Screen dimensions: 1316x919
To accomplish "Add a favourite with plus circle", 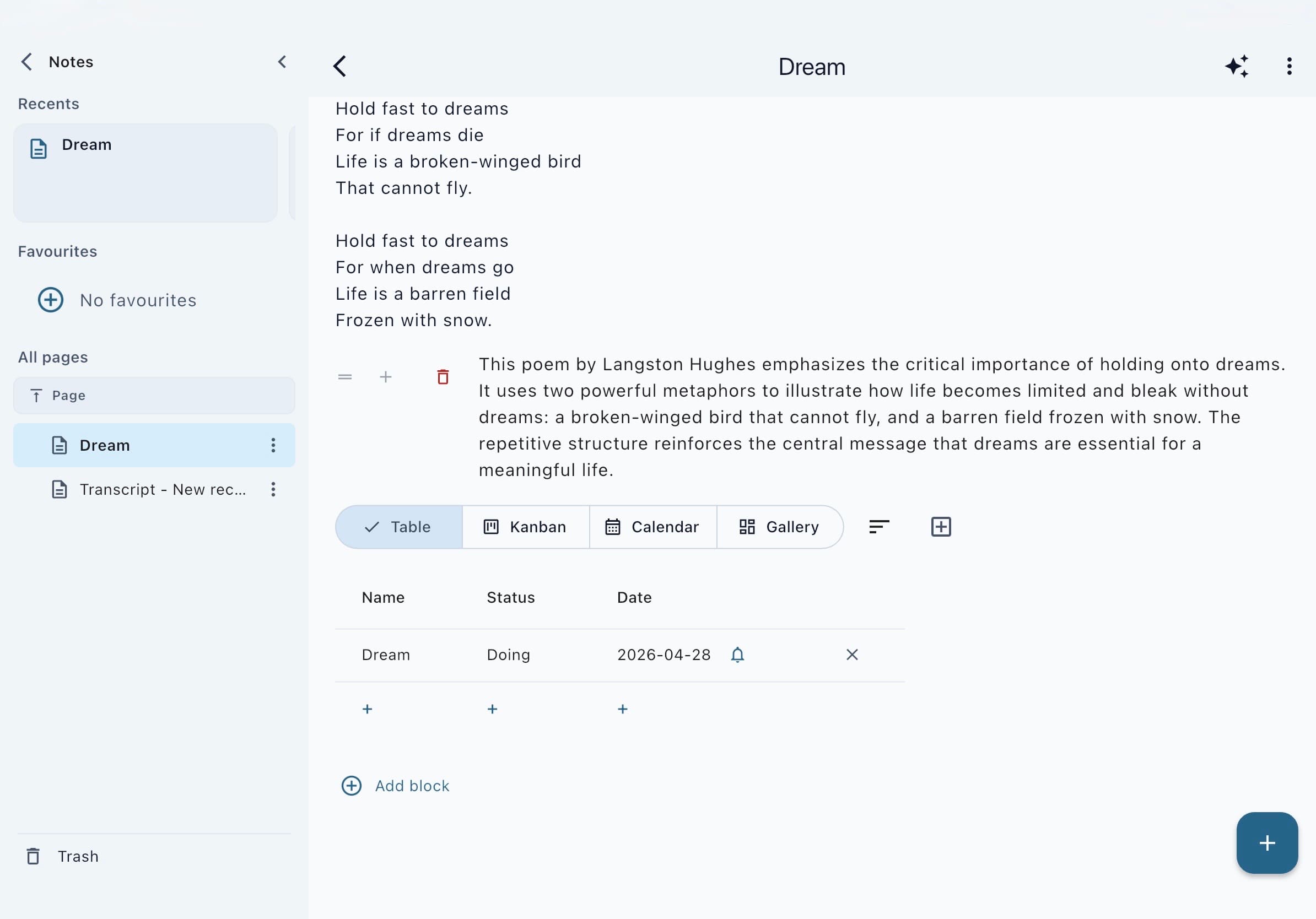I will click(x=51, y=300).
